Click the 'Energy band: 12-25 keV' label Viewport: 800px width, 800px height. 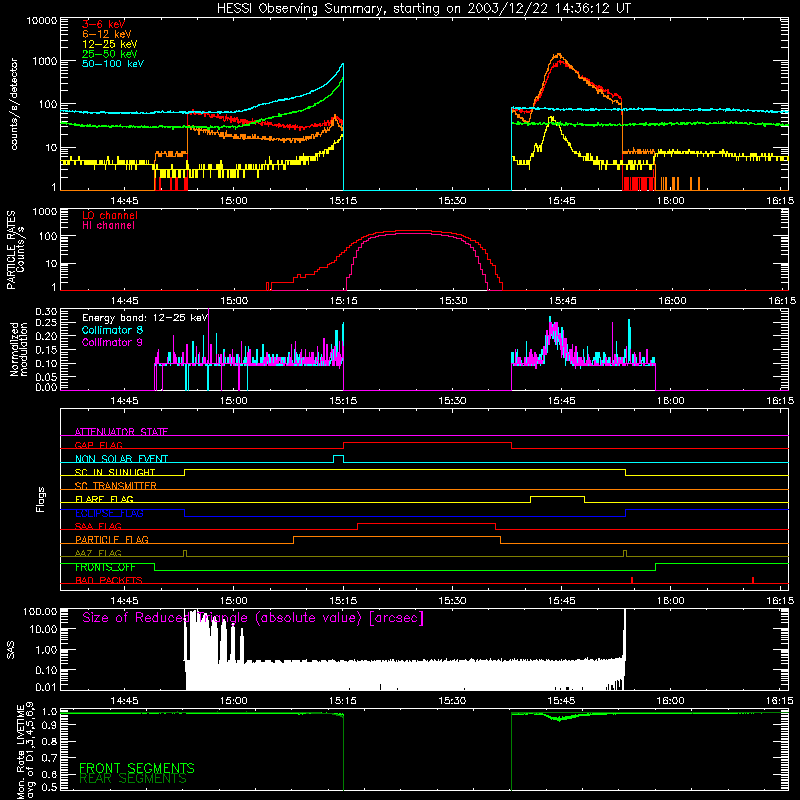(x=145, y=318)
